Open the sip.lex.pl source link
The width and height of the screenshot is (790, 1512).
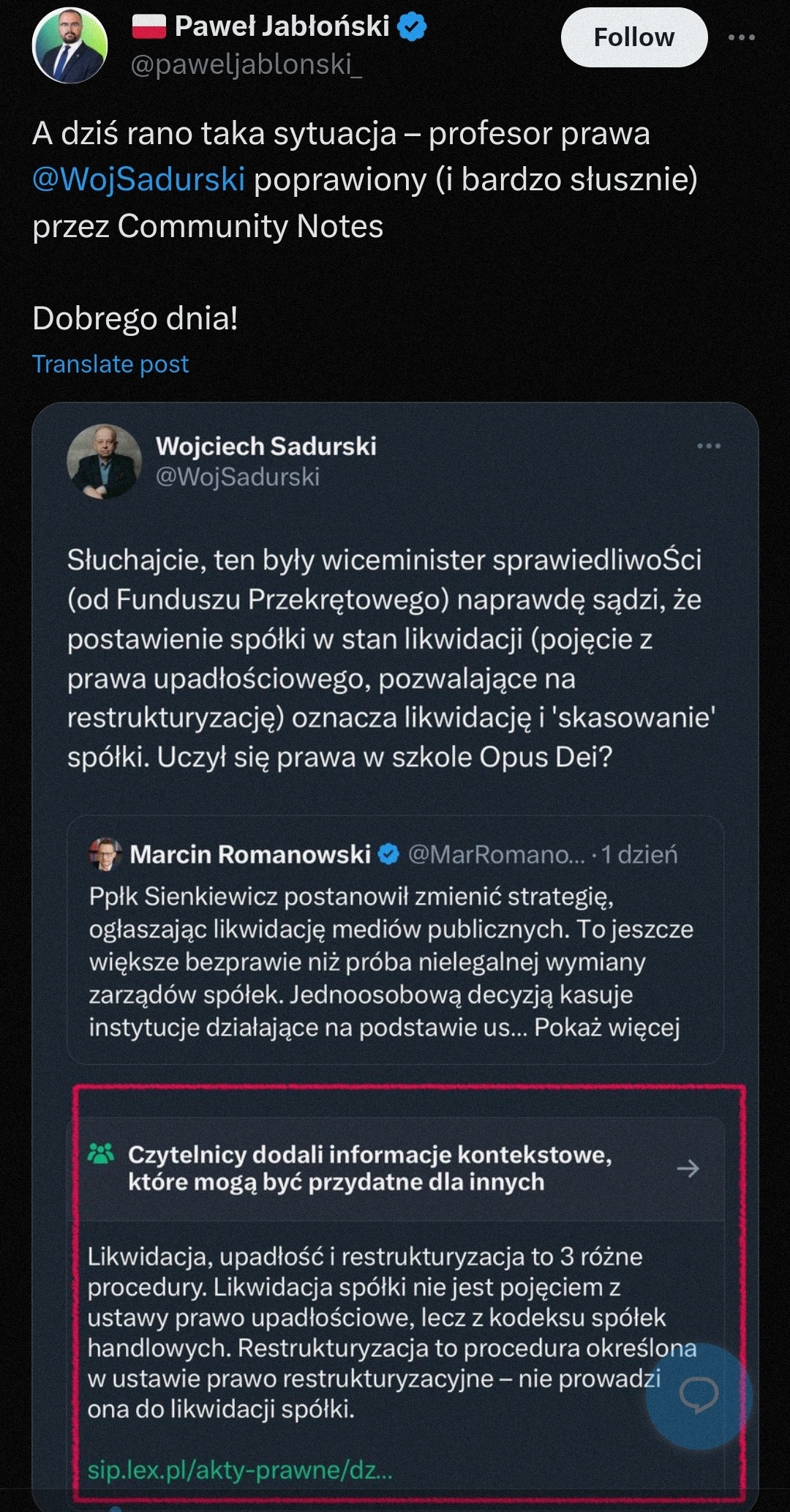[240, 1470]
